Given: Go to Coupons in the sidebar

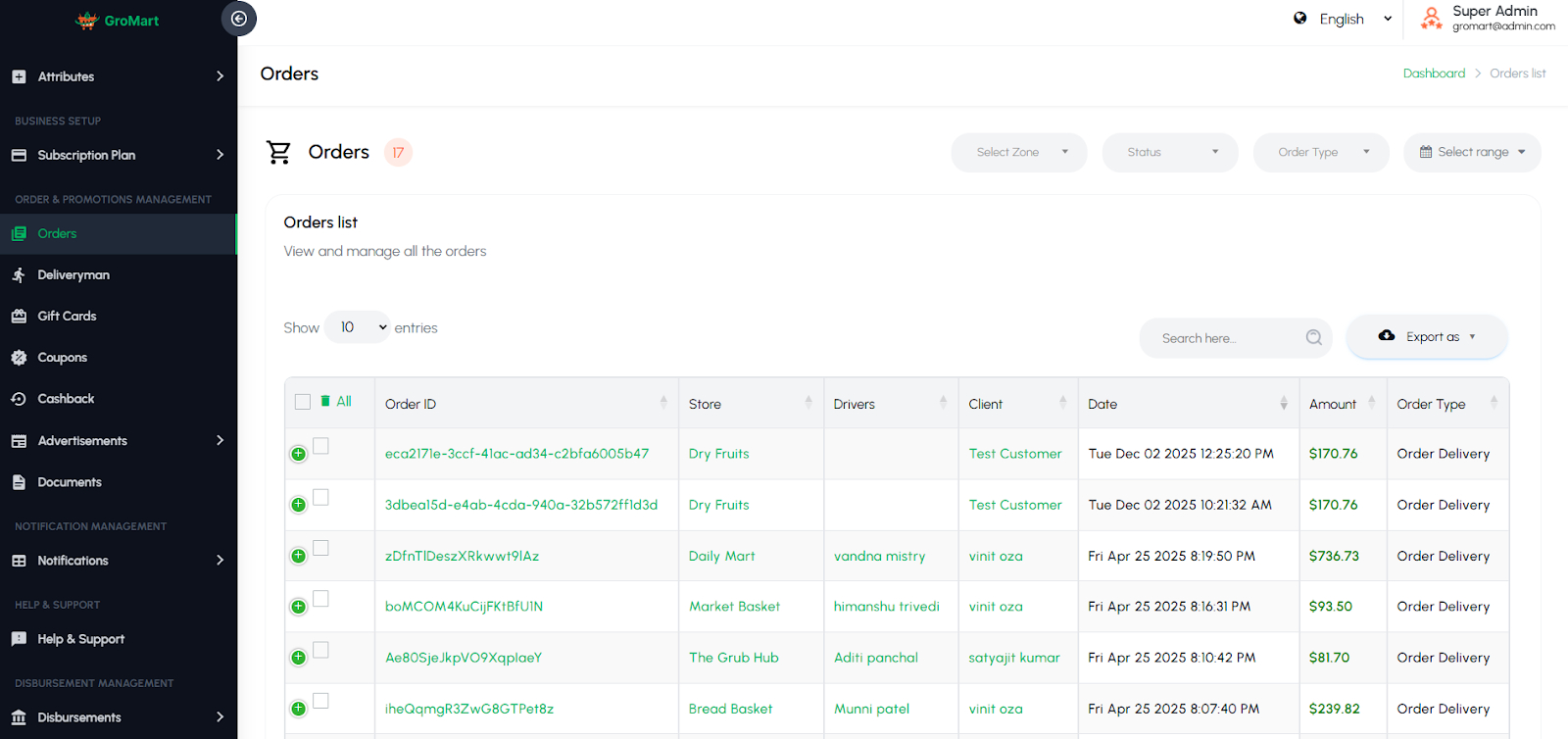Looking at the screenshot, I should coord(62,358).
